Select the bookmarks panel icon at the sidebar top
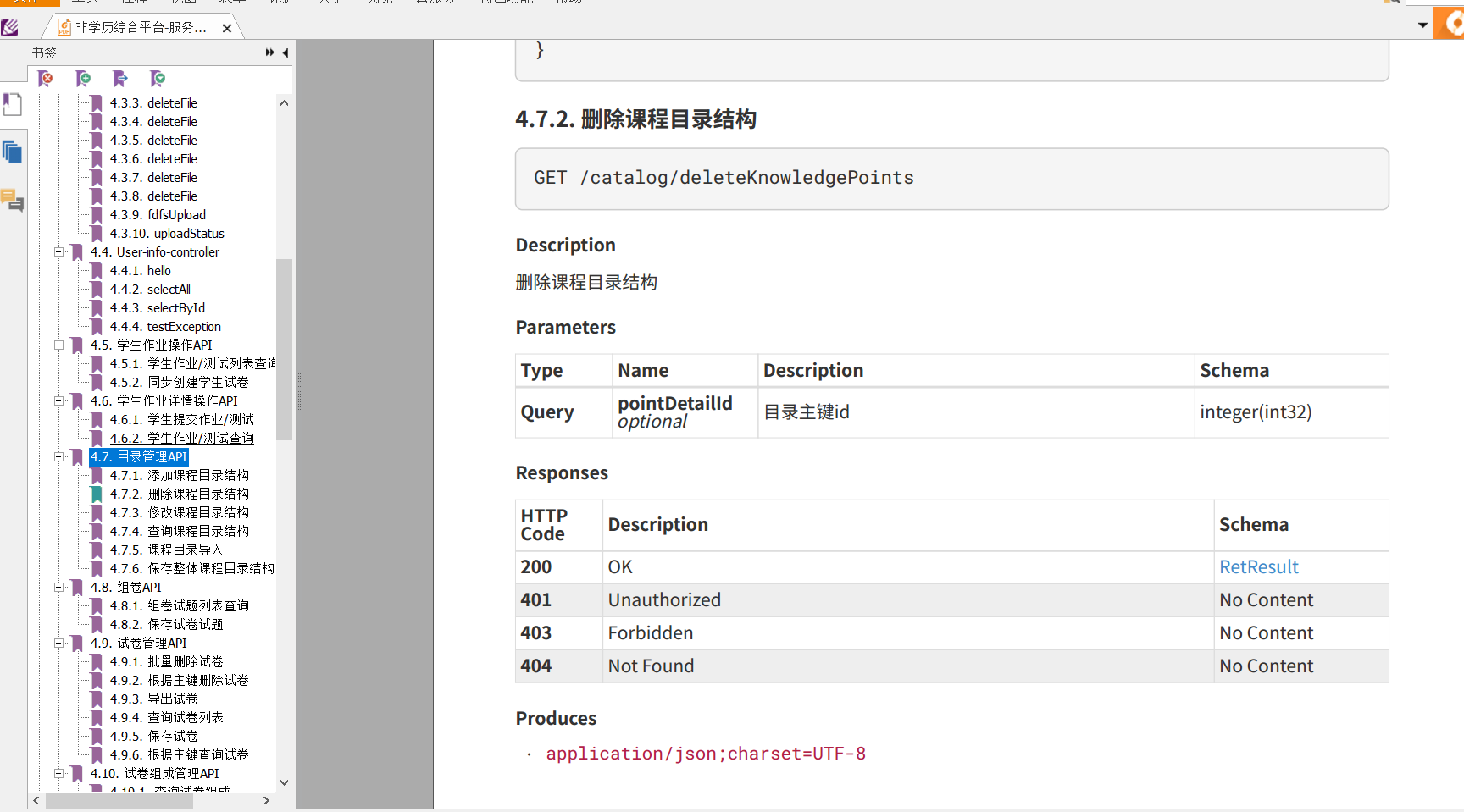Screen dimensions: 1464x812 tap(13, 104)
